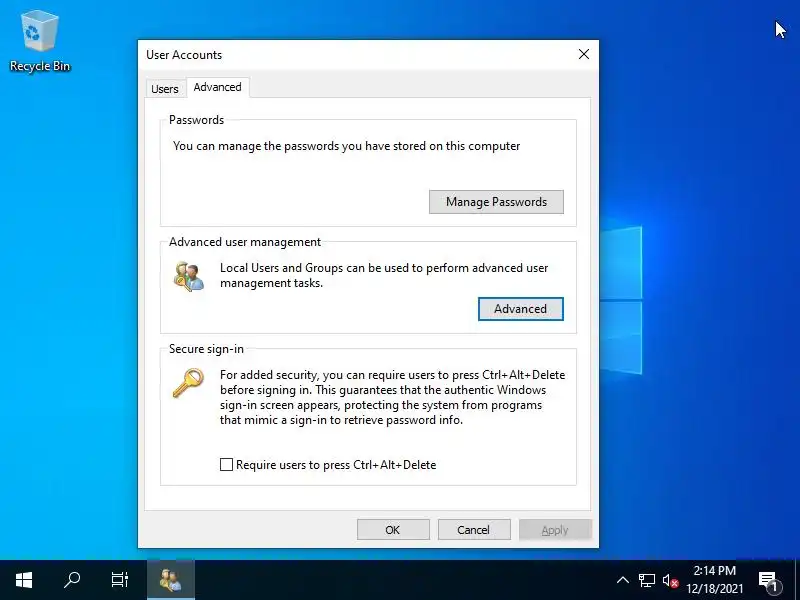Select User Accounts taskbar app icon
800x600 pixels.
(171, 580)
